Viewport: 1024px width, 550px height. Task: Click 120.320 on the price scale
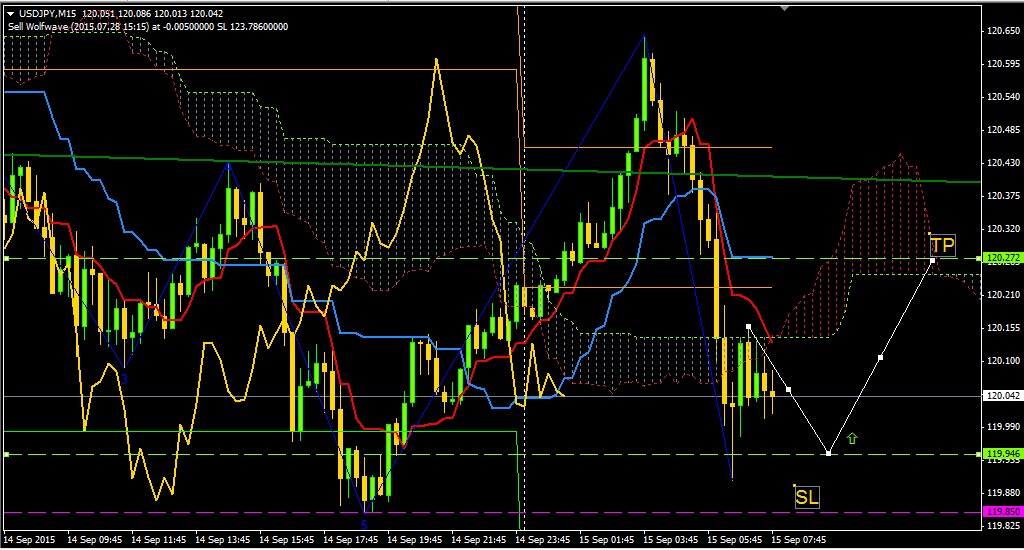1003,229
